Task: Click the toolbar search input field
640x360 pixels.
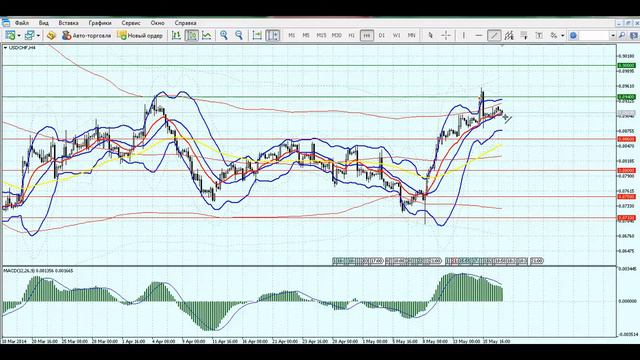Action: 594,36
